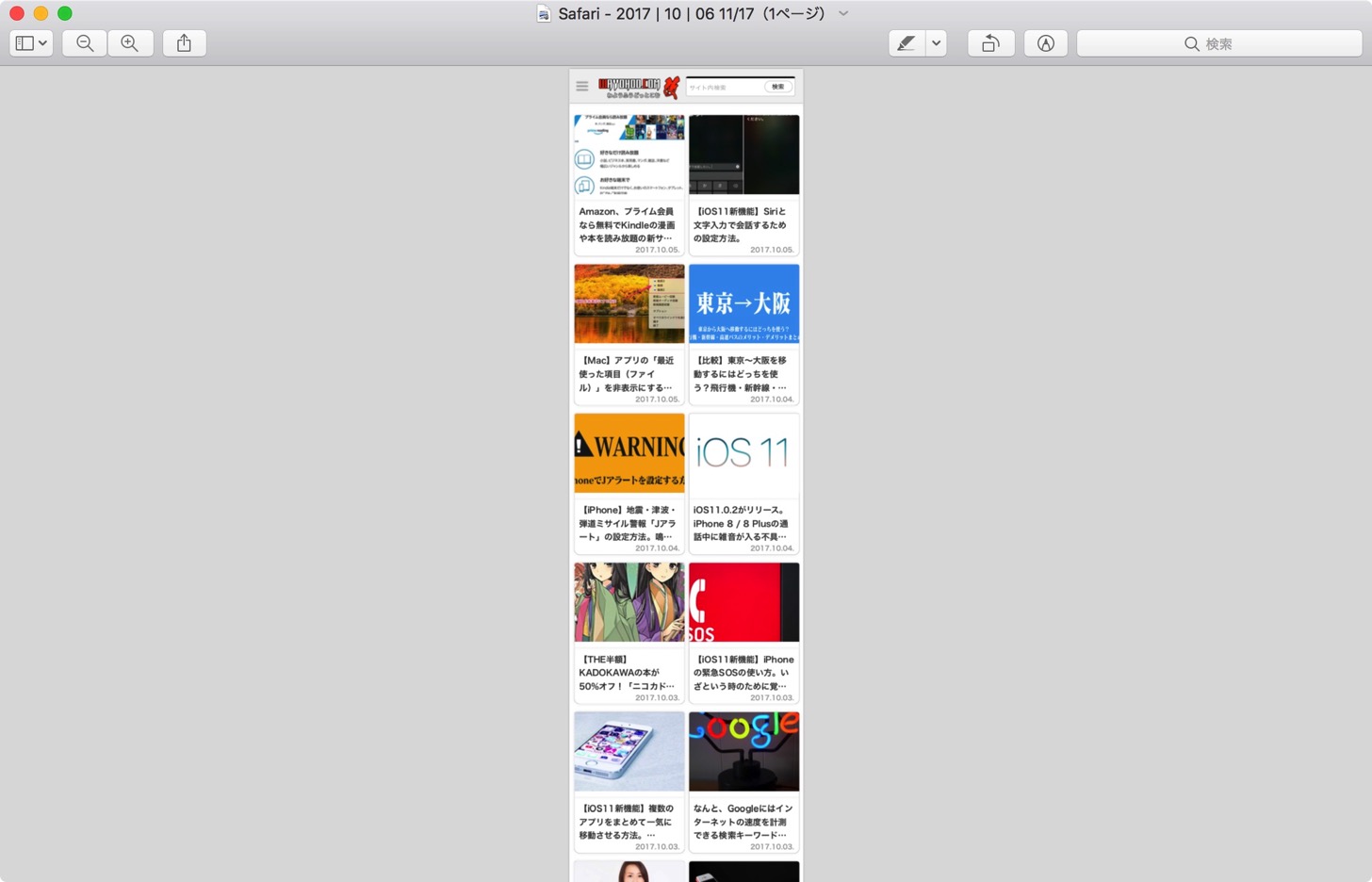Click the hamburger menu icon on webpage
Screen dimensions: 1372x882
click(x=582, y=86)
